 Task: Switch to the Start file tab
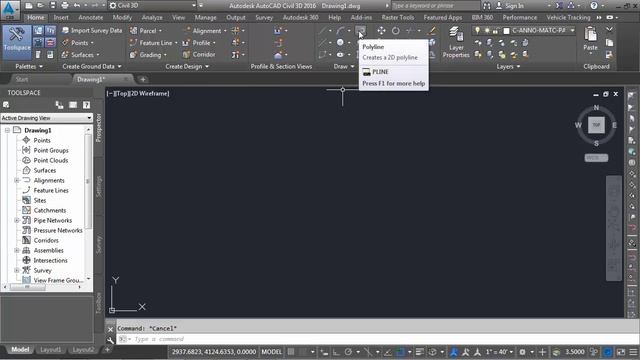22,79
